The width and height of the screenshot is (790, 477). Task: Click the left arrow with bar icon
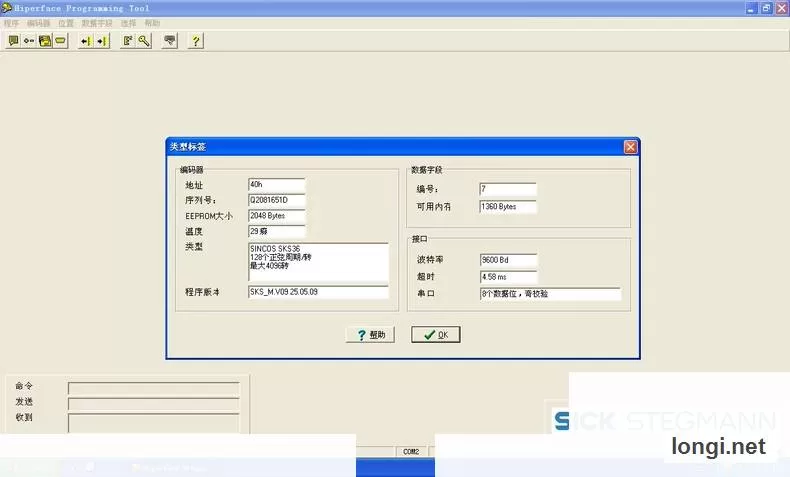(x=86, y=41)
